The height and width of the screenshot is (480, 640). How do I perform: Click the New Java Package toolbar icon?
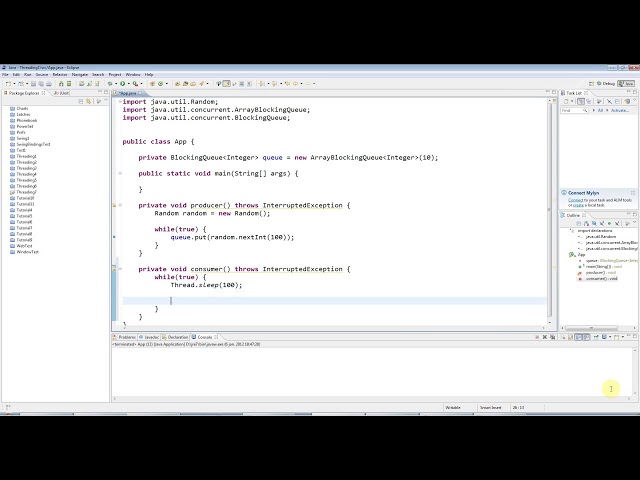point(152,84)
